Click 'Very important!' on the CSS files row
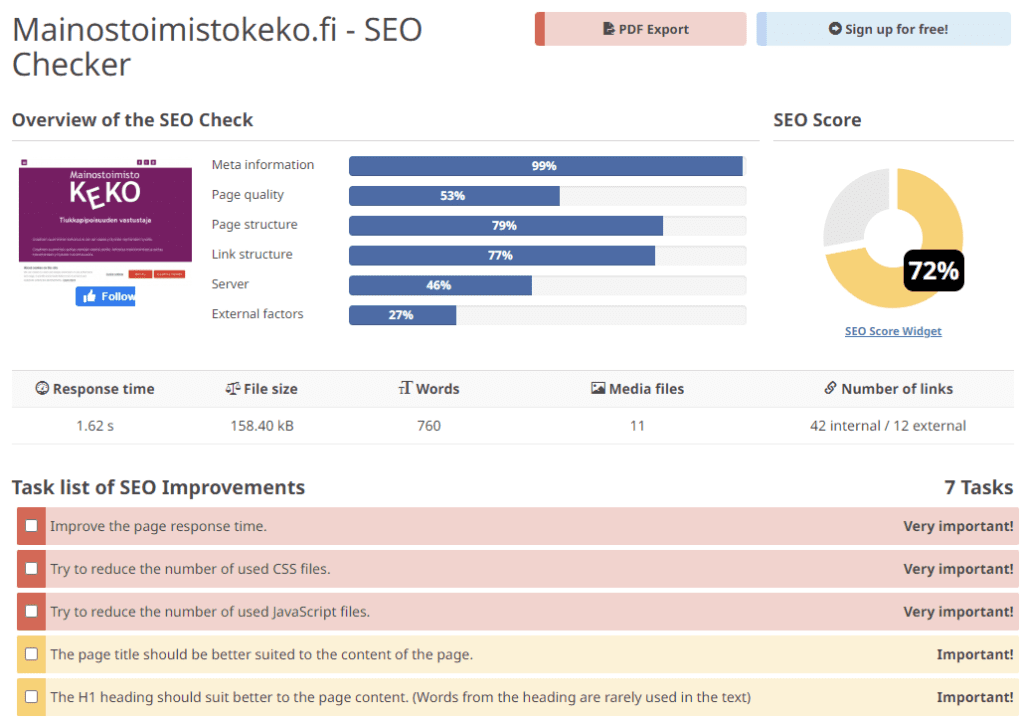Image resolution: width=1024 pixels, height=722 pixels. tap(958, 569)
